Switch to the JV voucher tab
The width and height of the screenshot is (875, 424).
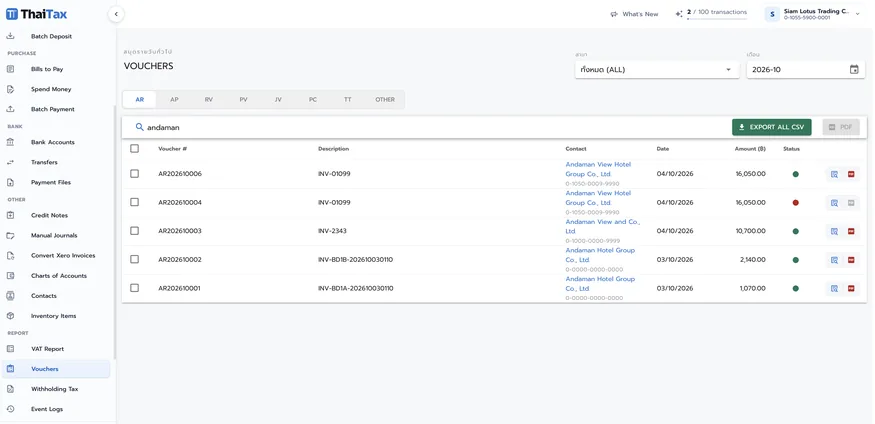point(278,99)
